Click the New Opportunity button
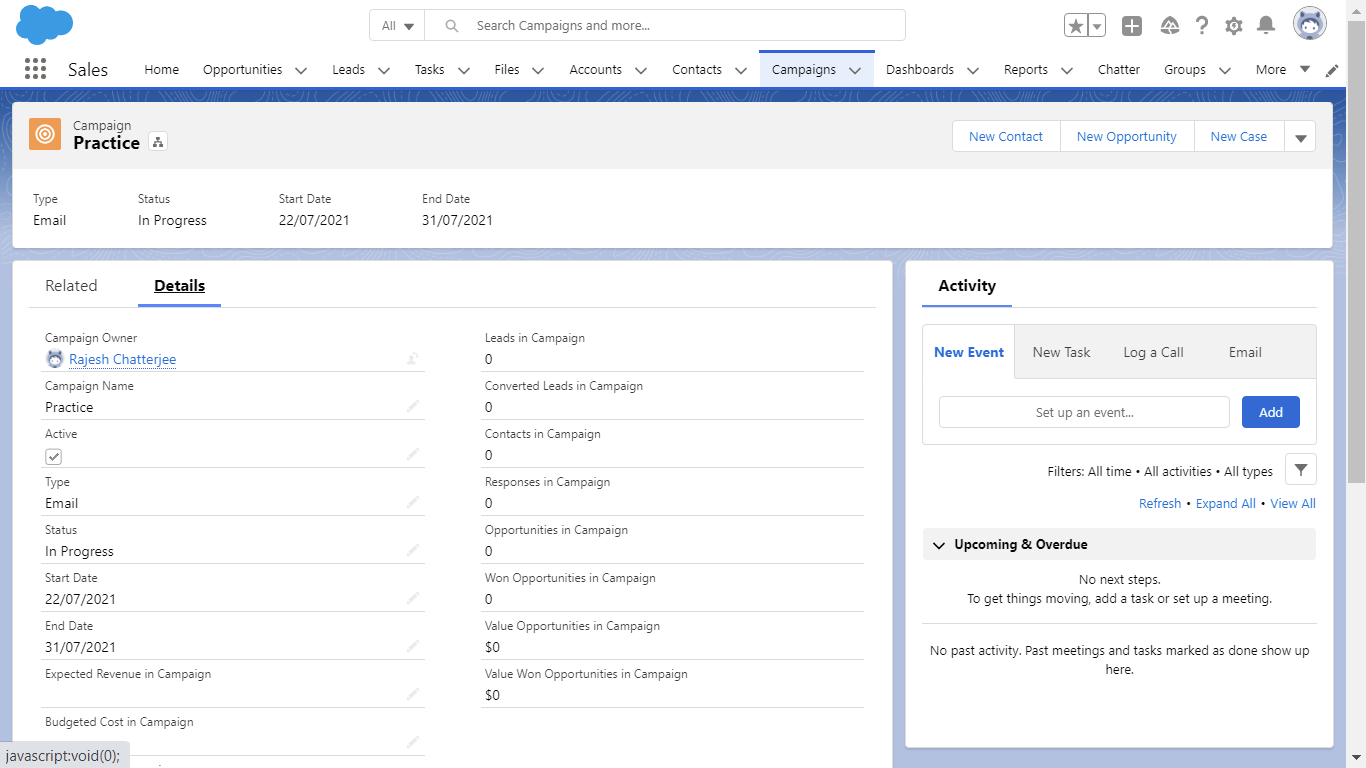This screenshot has height=768, width=1366. 1126,137
